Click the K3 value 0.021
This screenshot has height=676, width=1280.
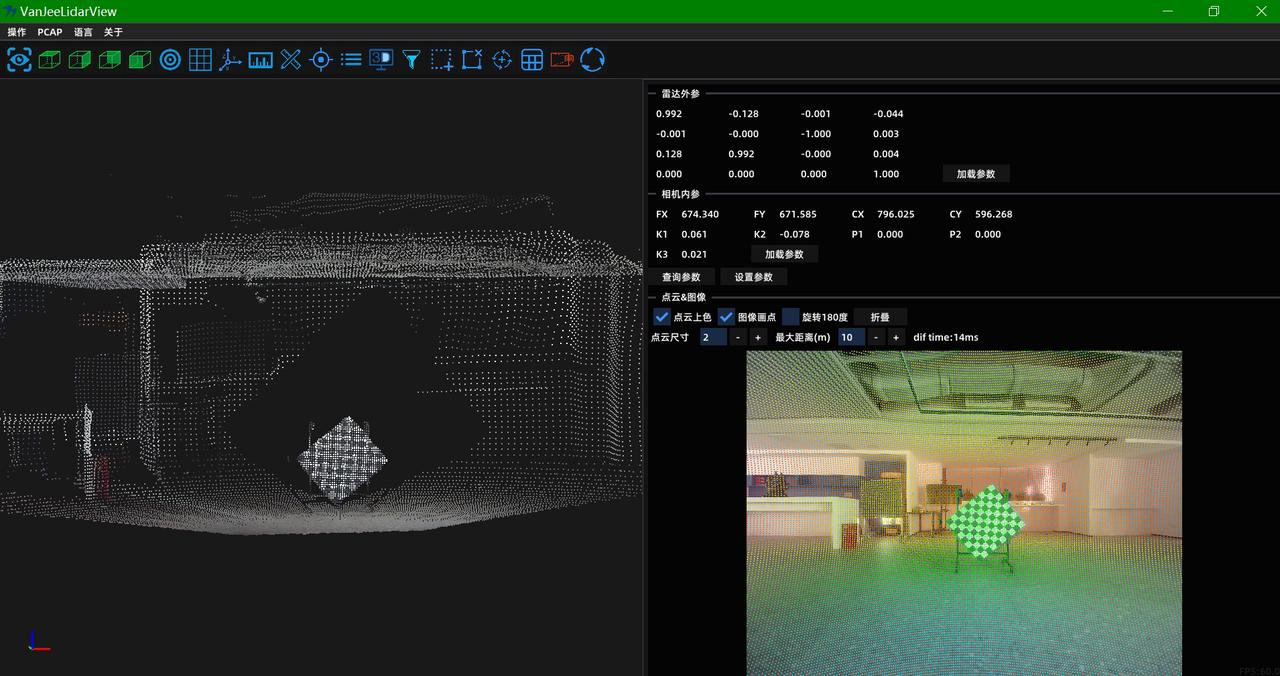(694, 254)
